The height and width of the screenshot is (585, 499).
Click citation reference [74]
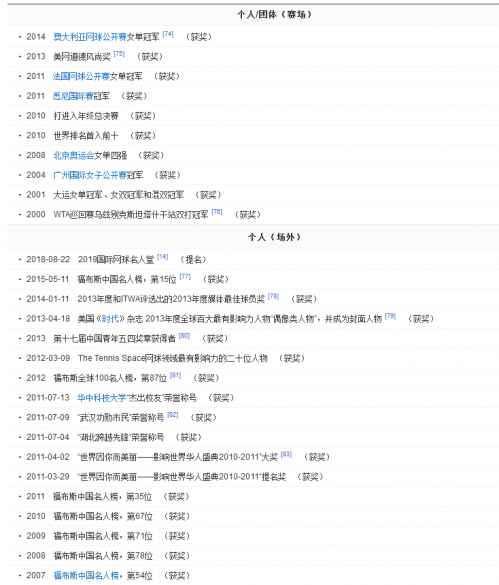pyautogui.click(x=168, y=34)
